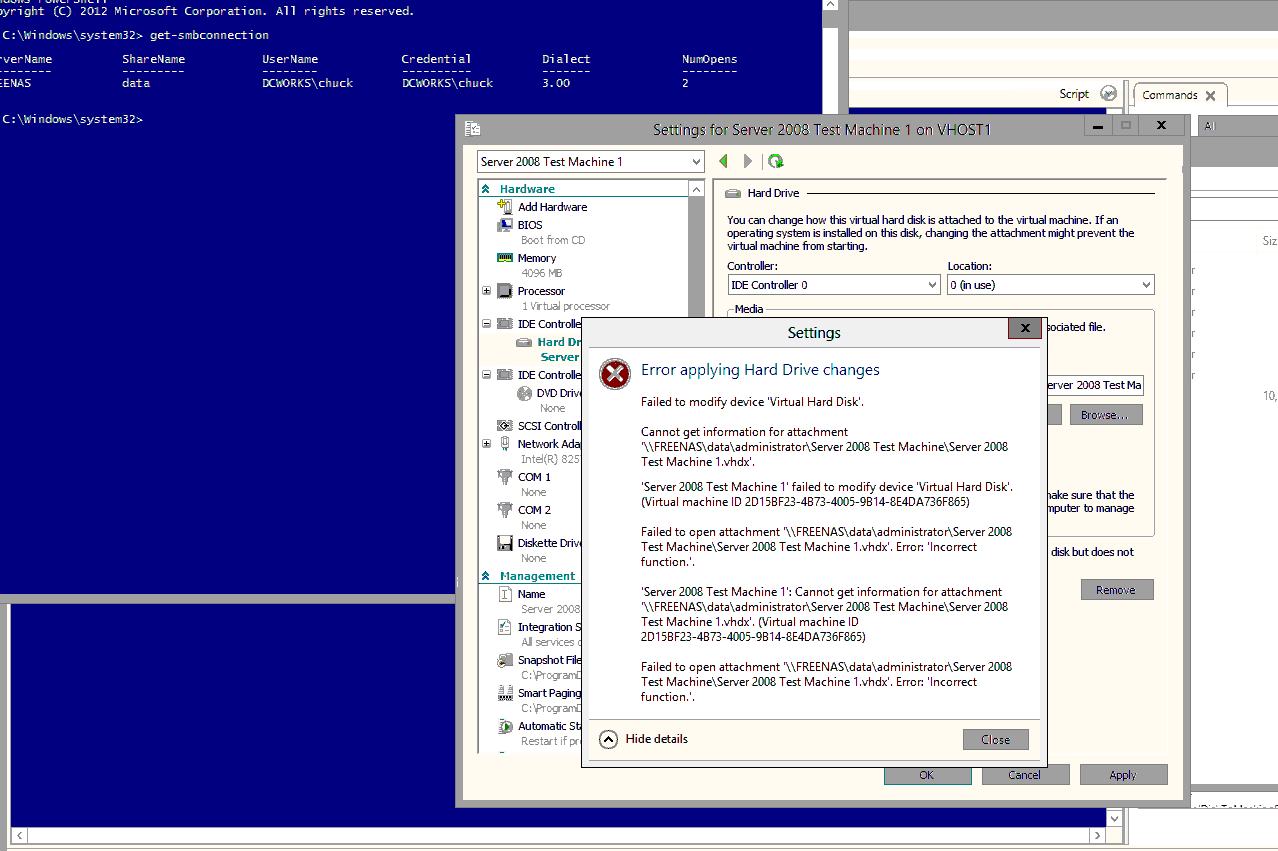1278x851 pixels.
Task: Click the Smart Paging File icon
Action: click(x=505, y=693)
